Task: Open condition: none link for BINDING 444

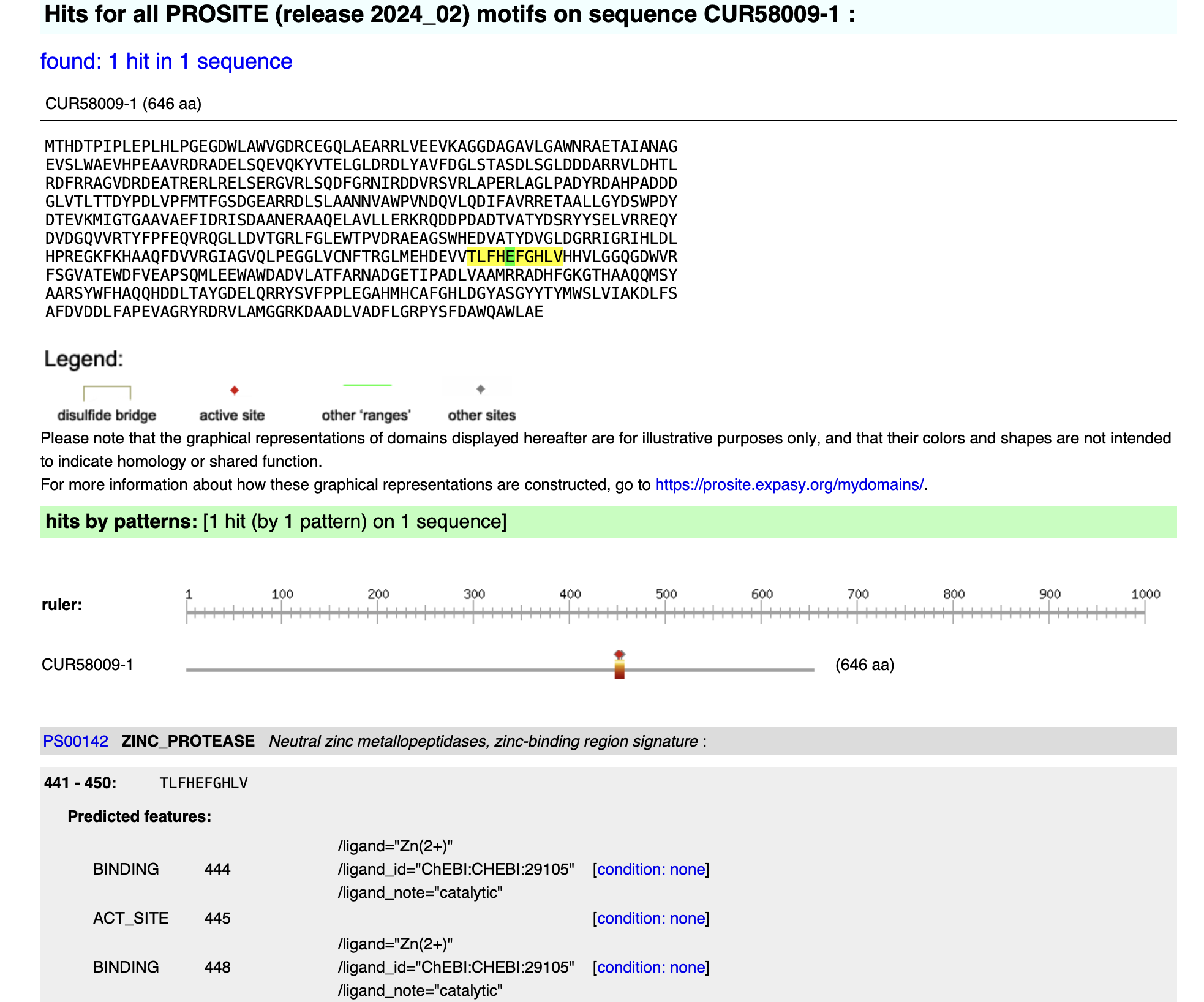Action: click(651, 869)
